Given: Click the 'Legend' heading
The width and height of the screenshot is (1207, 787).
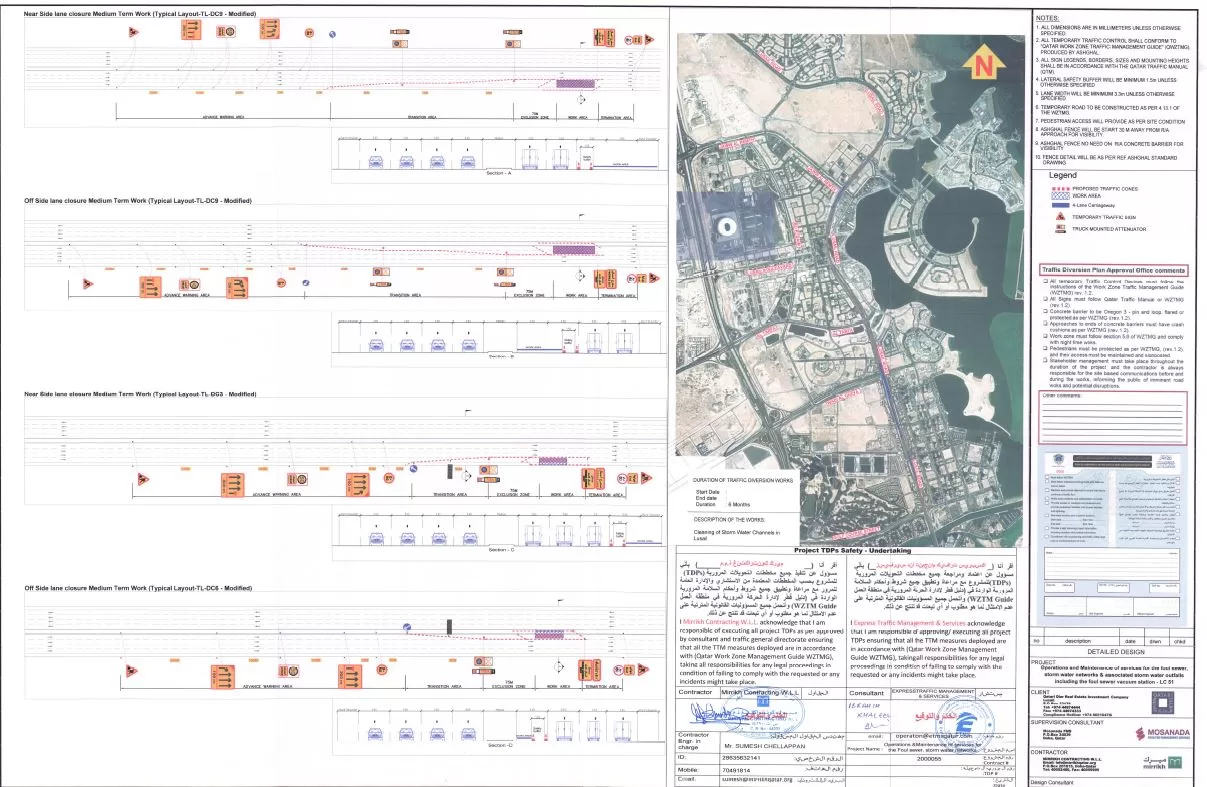Looking at the screenshot, I should tap(1062, 175).
